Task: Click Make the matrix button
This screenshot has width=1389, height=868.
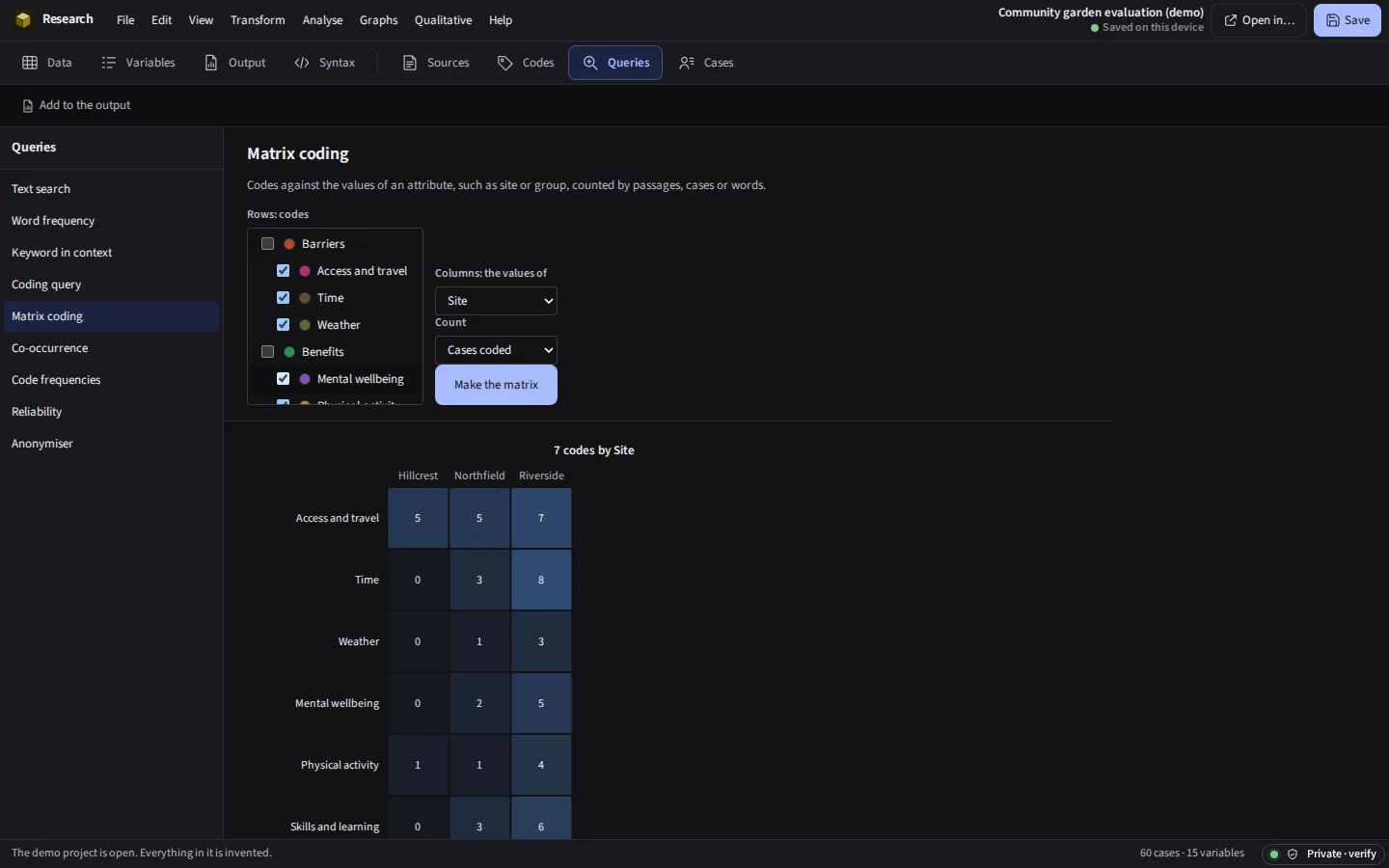Action: pyautogui.click(x=496, y=385)
